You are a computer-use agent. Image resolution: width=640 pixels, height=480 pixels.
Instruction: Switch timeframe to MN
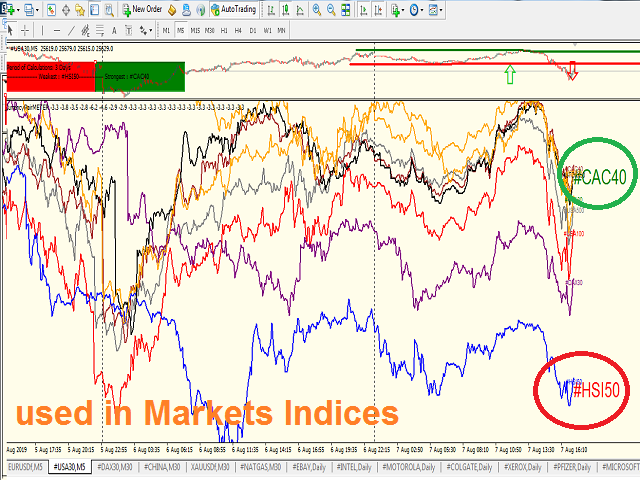click(x=281, y=30)
